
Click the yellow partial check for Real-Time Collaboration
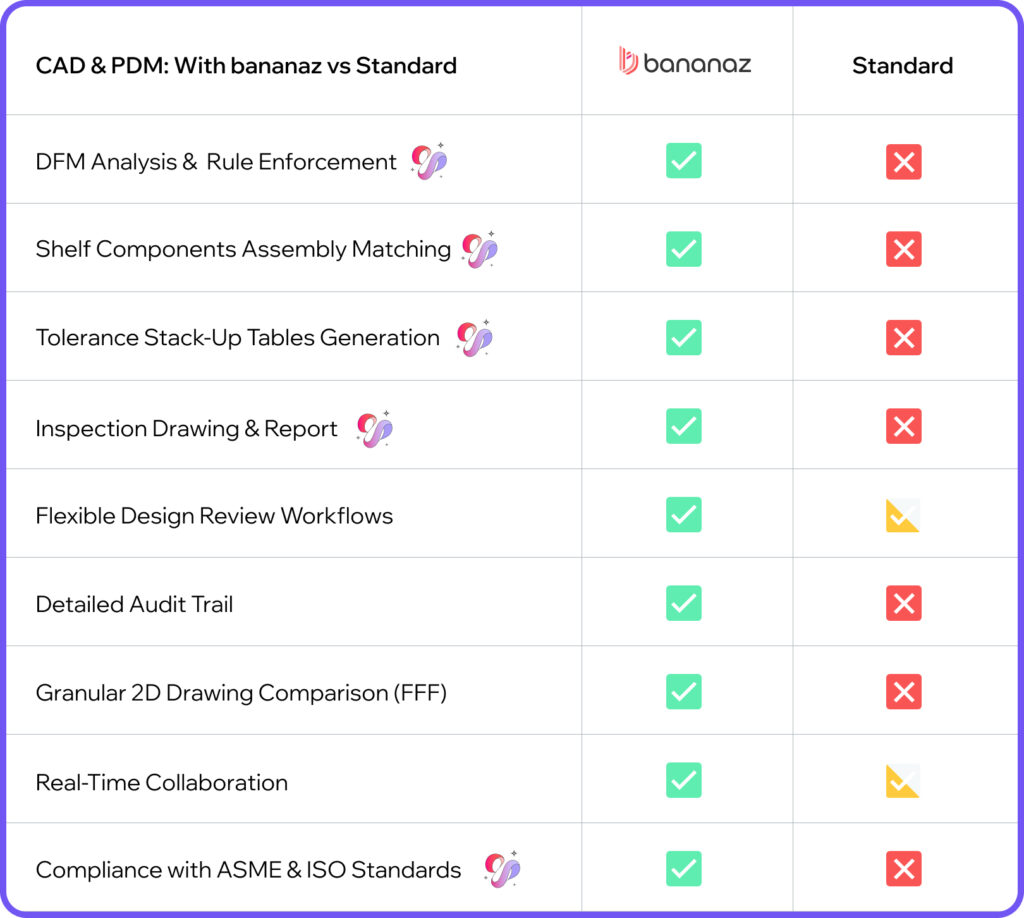point(903,781)
